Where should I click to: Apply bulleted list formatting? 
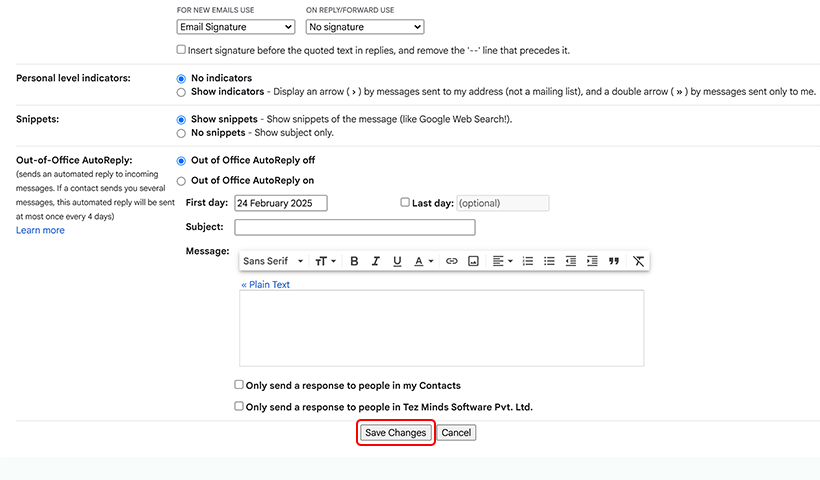(549, 261)
